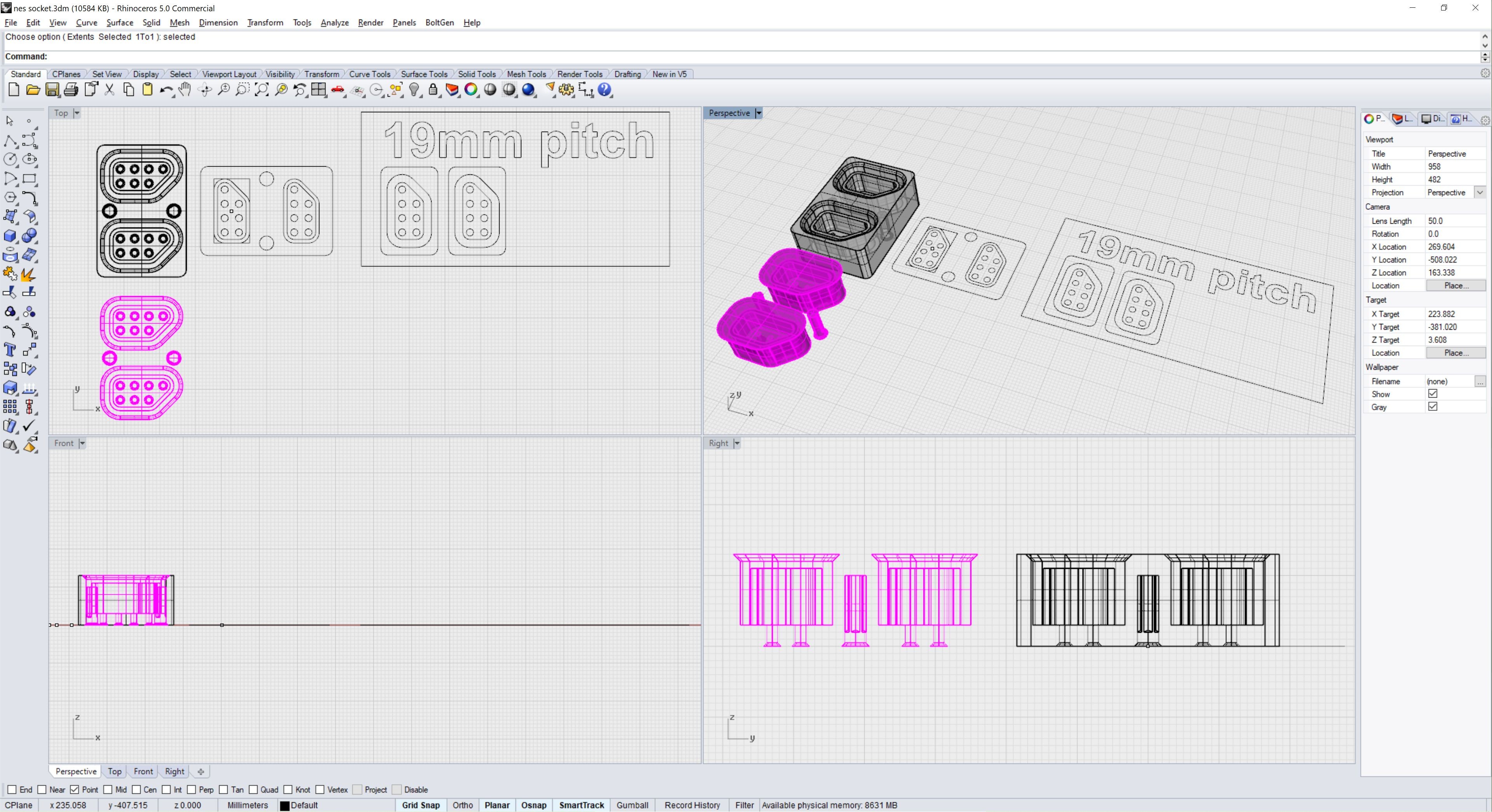
Task: Enable the End osnap checkbox
Action: pos(12,789)
